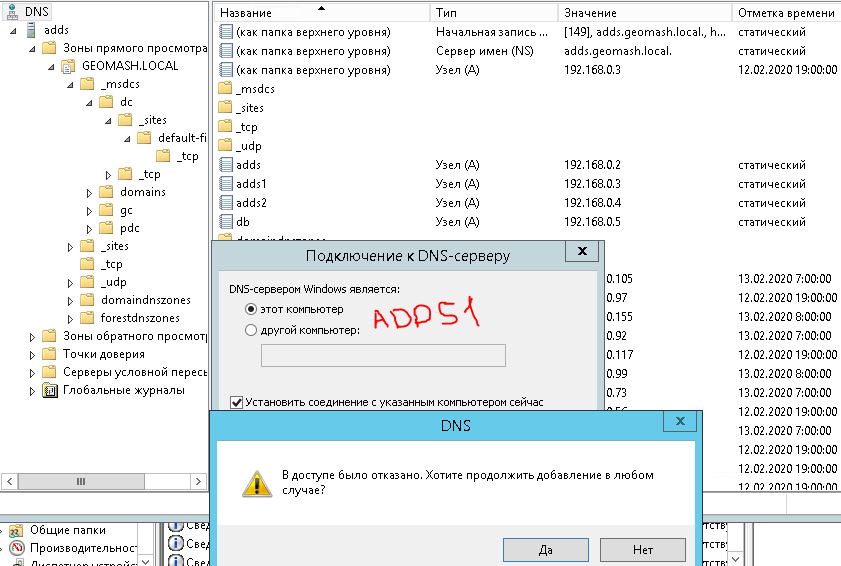Close the DNS warning dialog
Viewport: 841px width, 566px height.
click(680, 421)
